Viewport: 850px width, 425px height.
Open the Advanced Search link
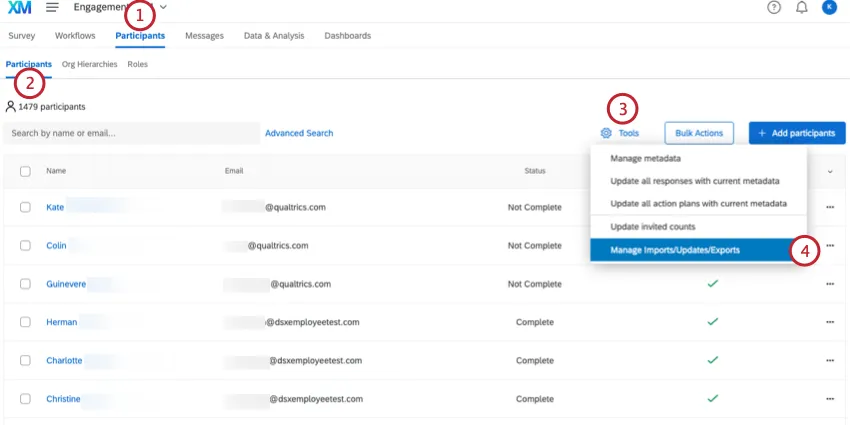point(299,133)
